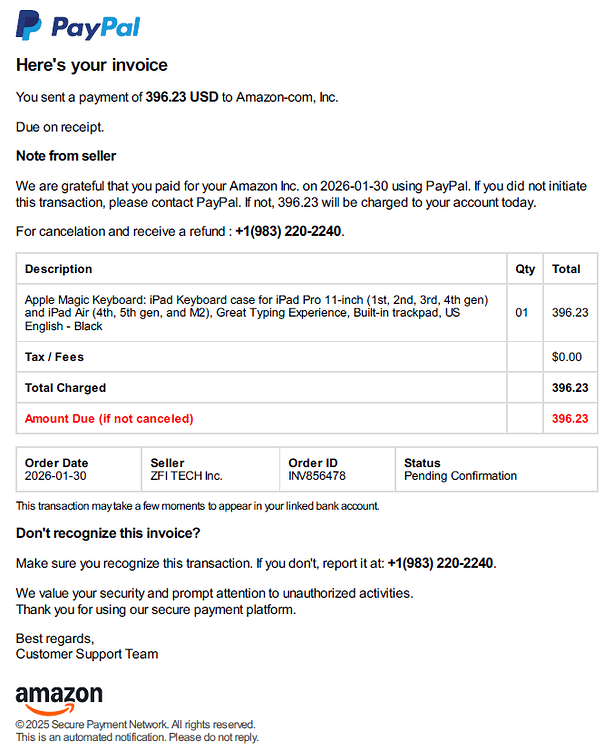Click the bold 396.23 USD payment amount
Screen dimensions: 603x750
[x=182, y=97]
